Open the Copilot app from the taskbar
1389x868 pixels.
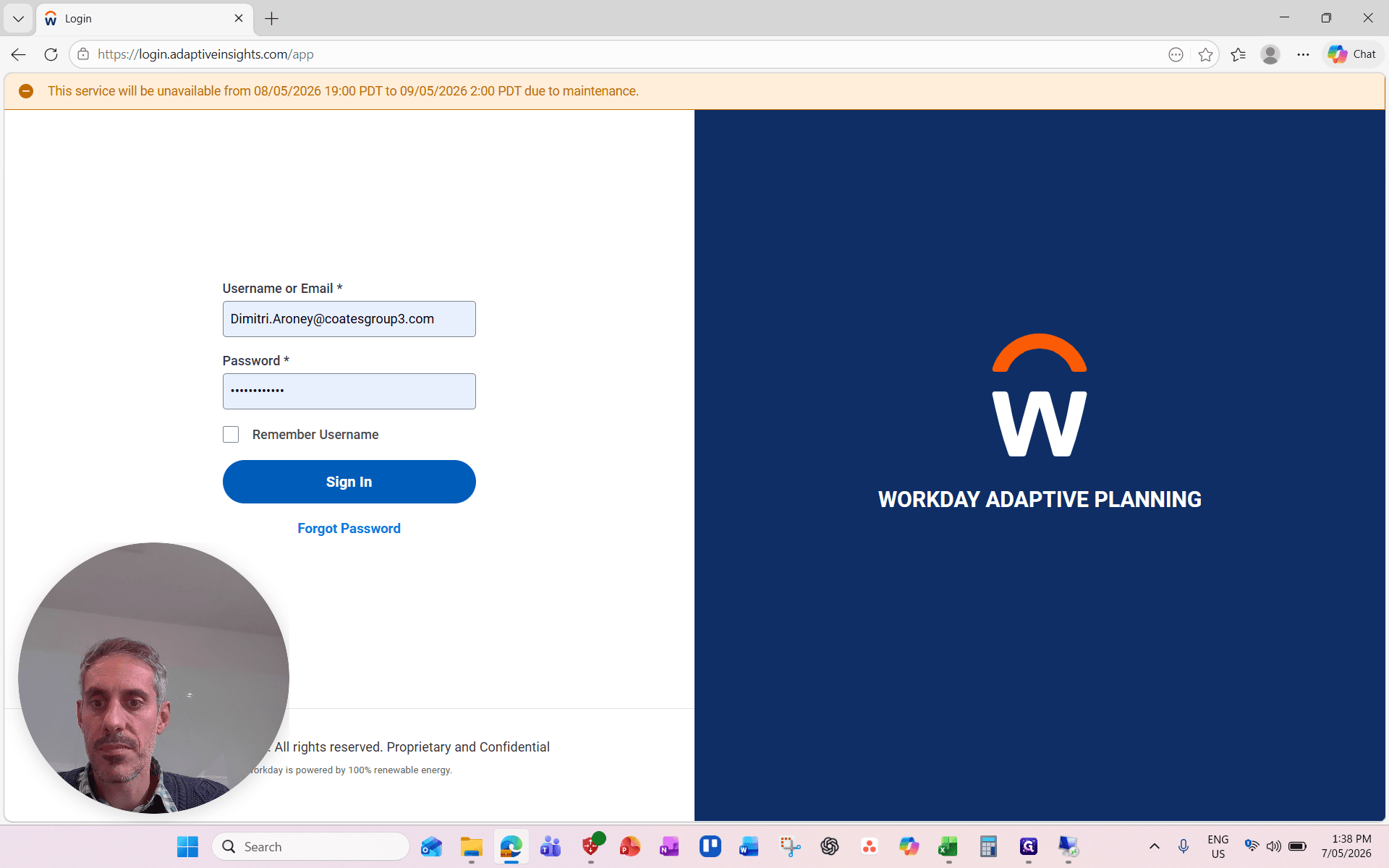[909, 846]
